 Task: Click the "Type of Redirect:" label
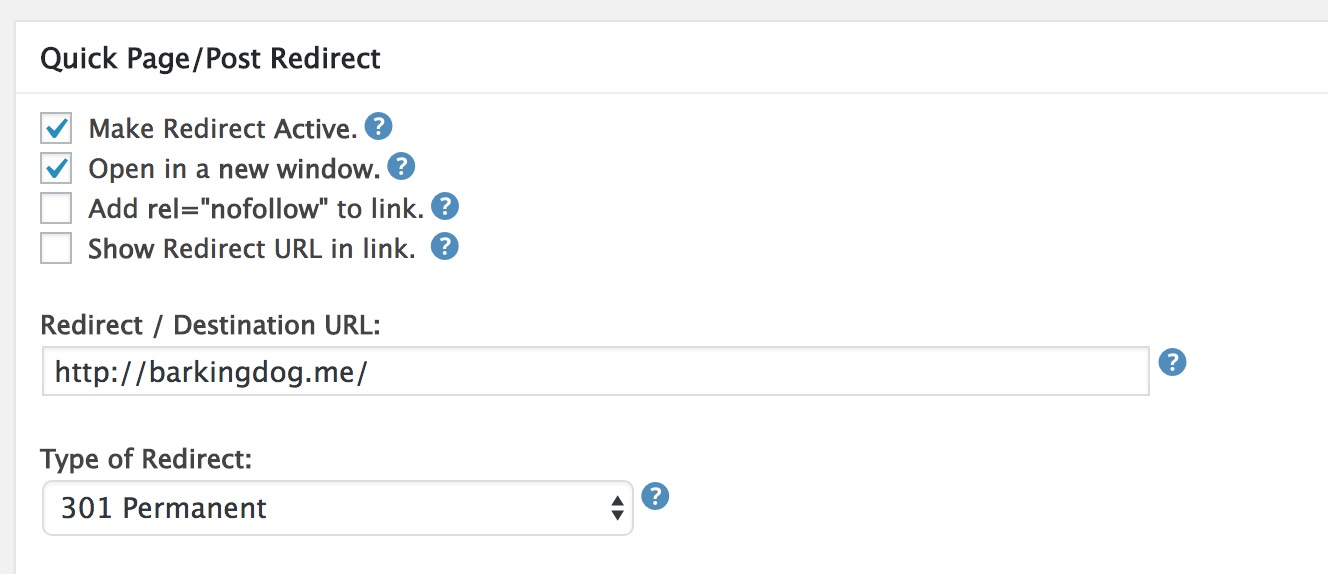[x=146, y=459]
